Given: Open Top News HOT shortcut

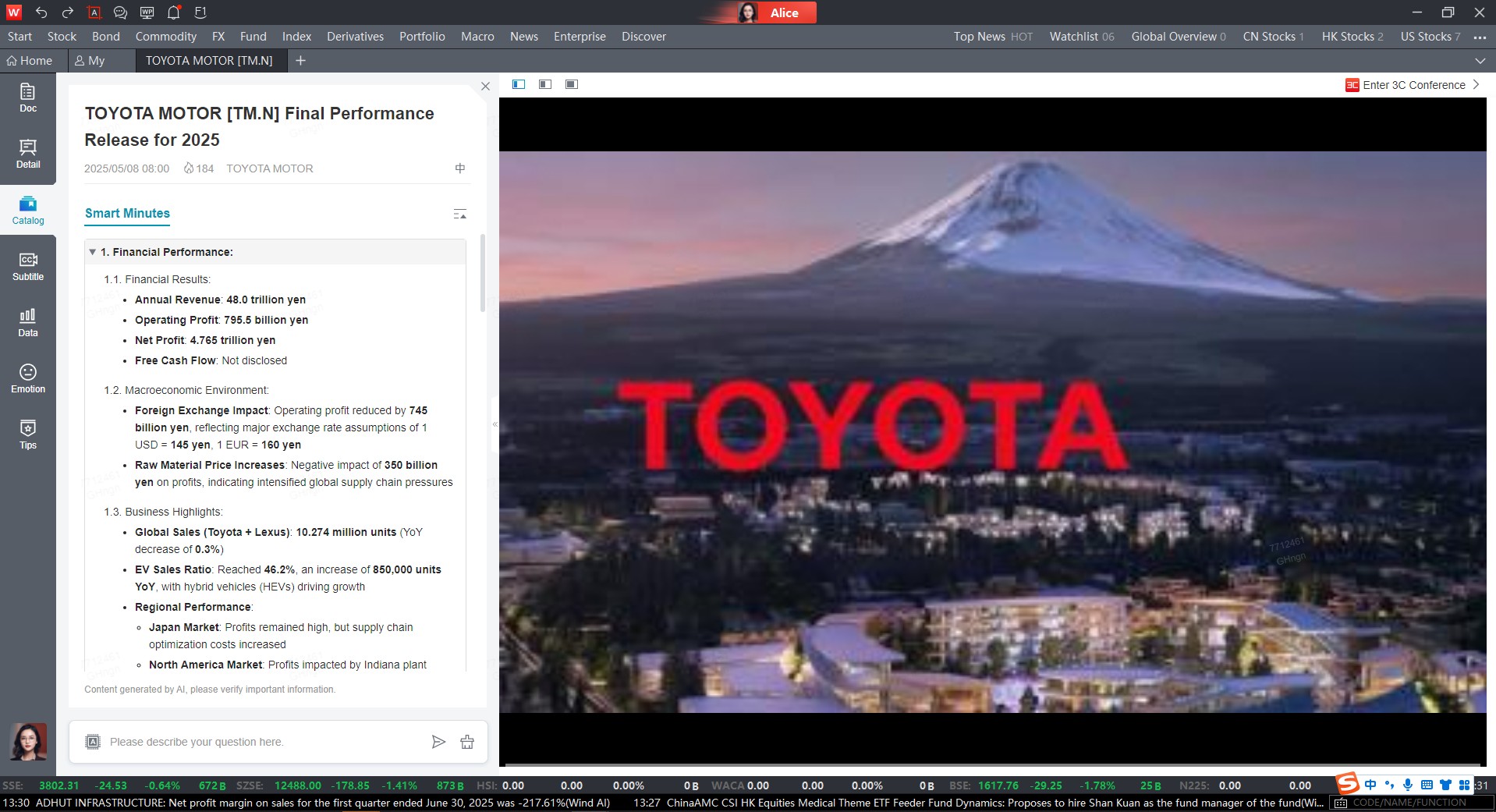Looking at the screenshot, I should (993, 37).
